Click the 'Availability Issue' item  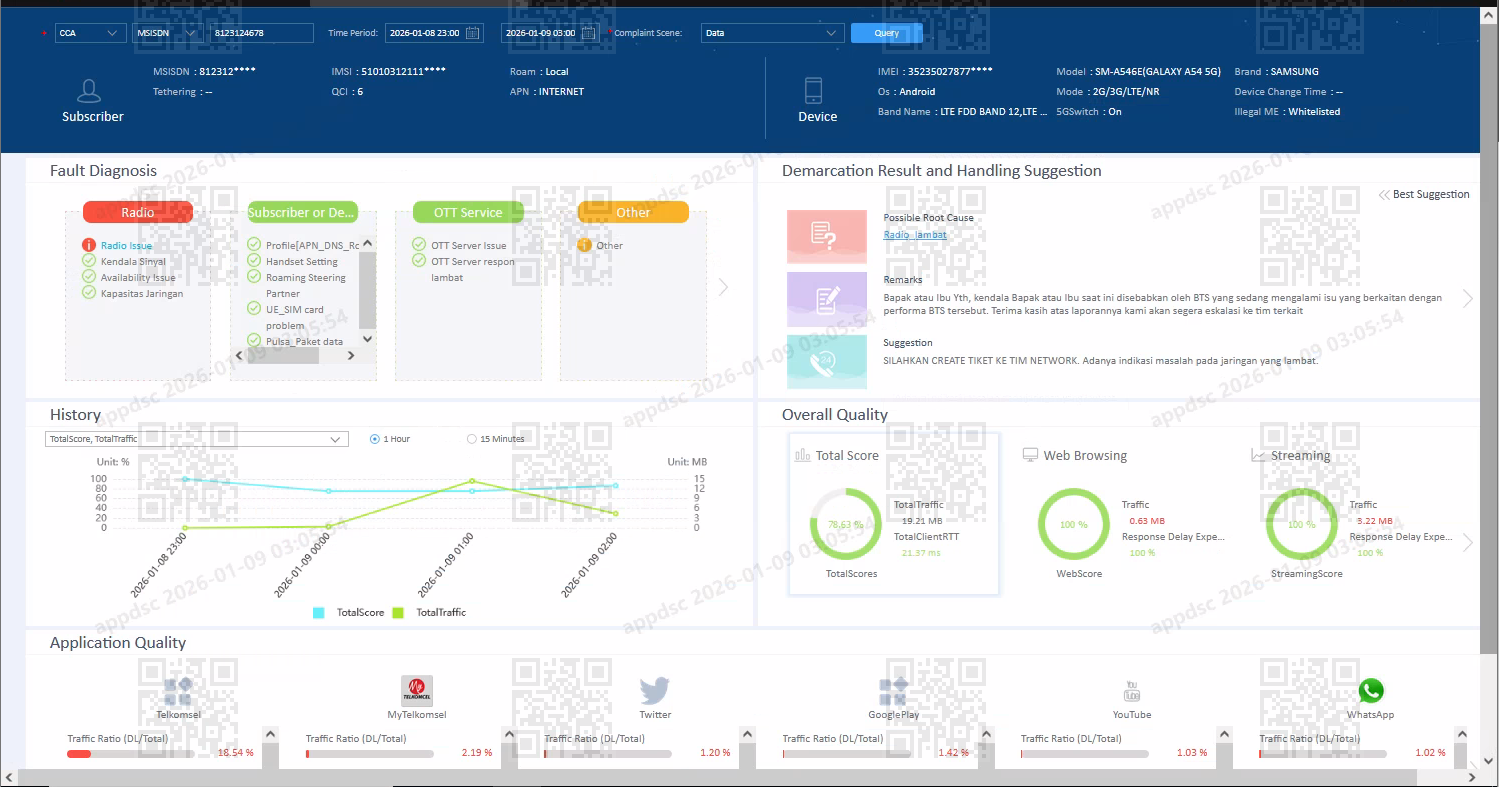(x=138, y=277)
